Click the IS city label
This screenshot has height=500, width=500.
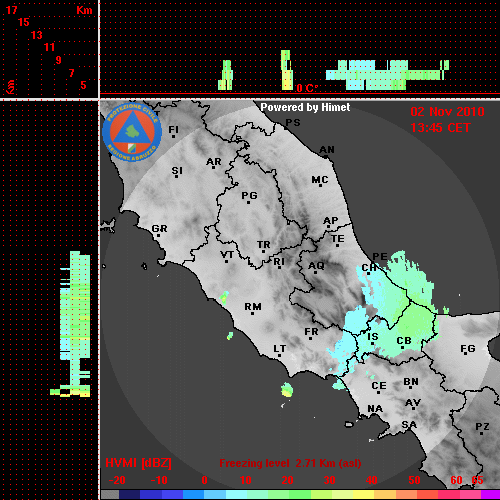click(373, 337)
